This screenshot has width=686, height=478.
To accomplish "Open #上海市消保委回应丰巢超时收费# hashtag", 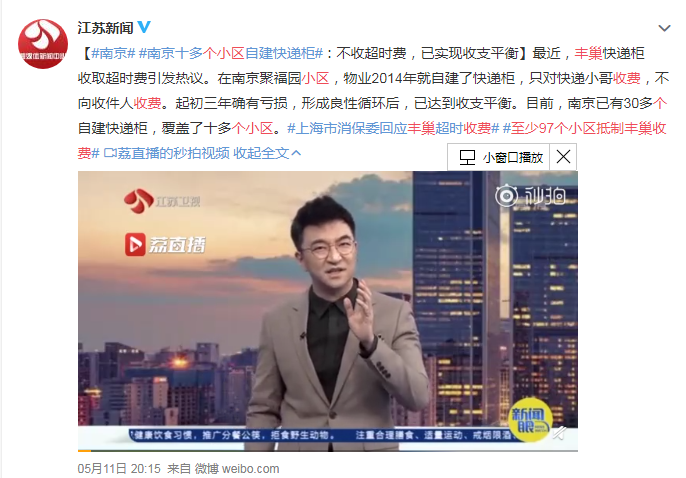I will [x=393, y=128].
